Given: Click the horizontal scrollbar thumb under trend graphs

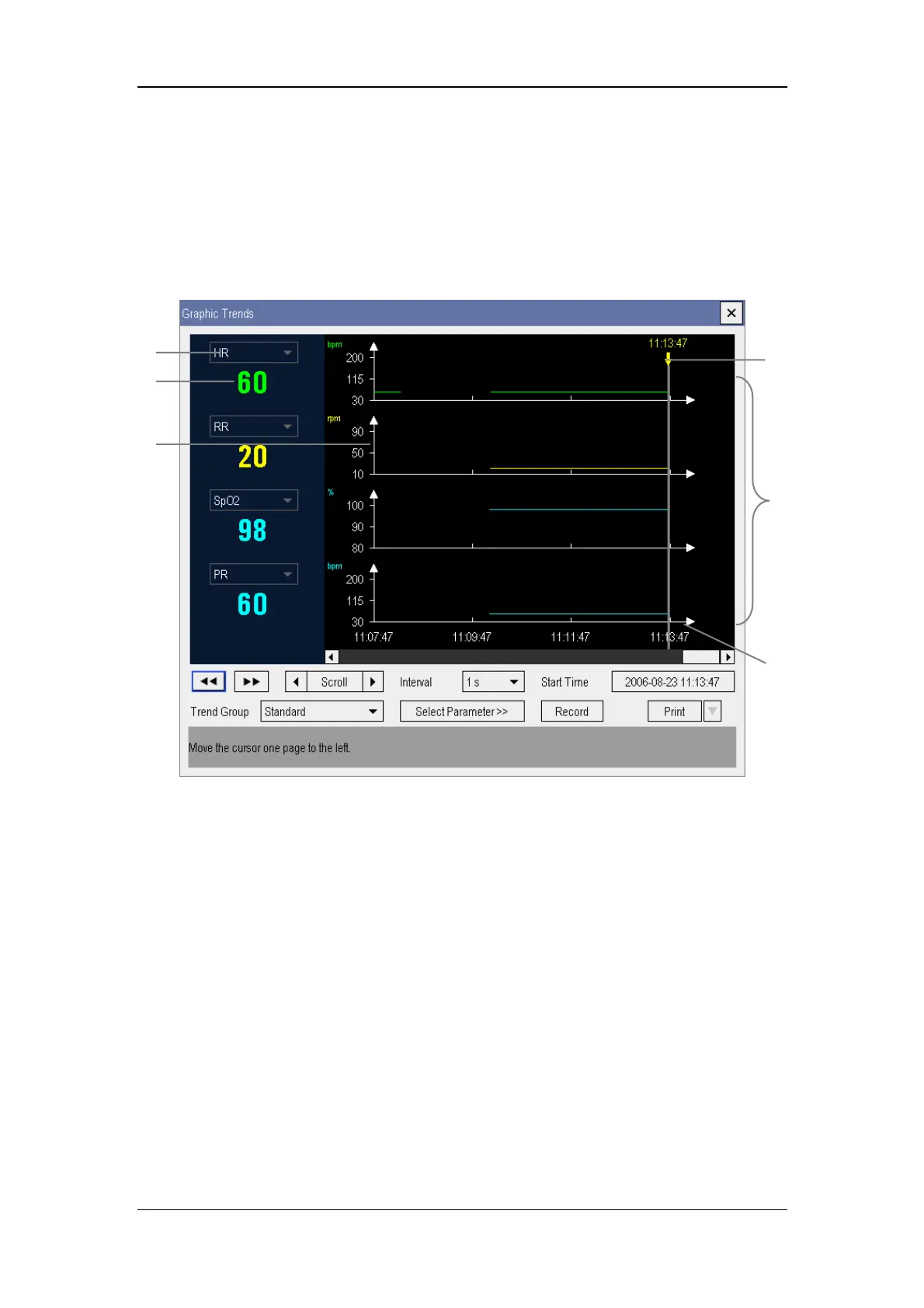Looking at the screenshot, I should (701, 657).
